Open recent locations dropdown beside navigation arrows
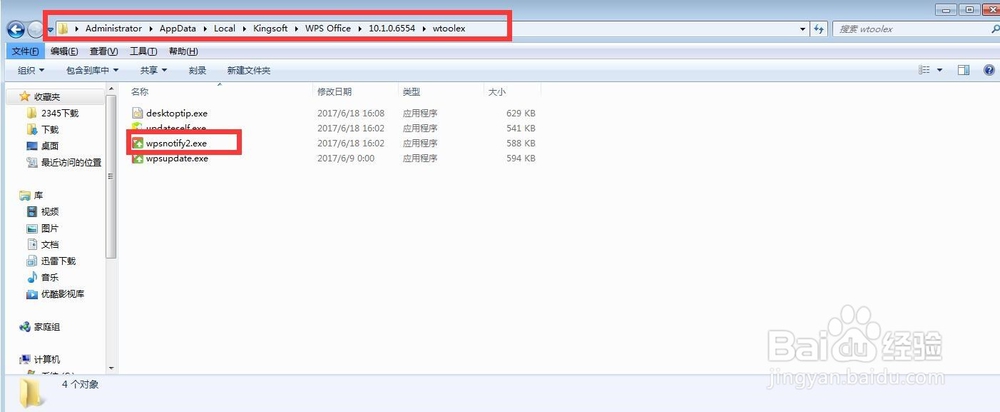Screen dimensions: 1000x412 (50, 30)
